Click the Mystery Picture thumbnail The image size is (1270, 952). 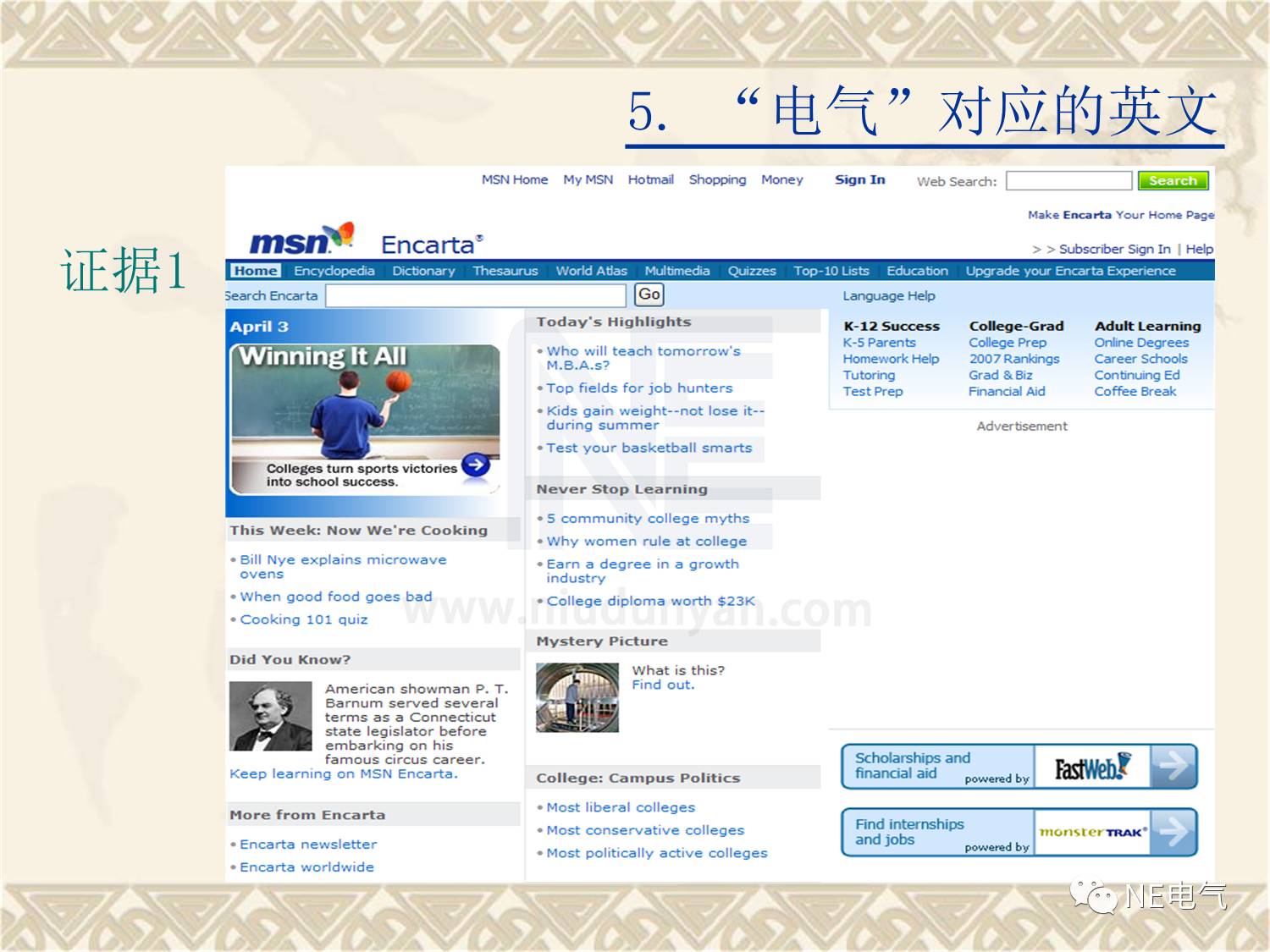point(577,697)
